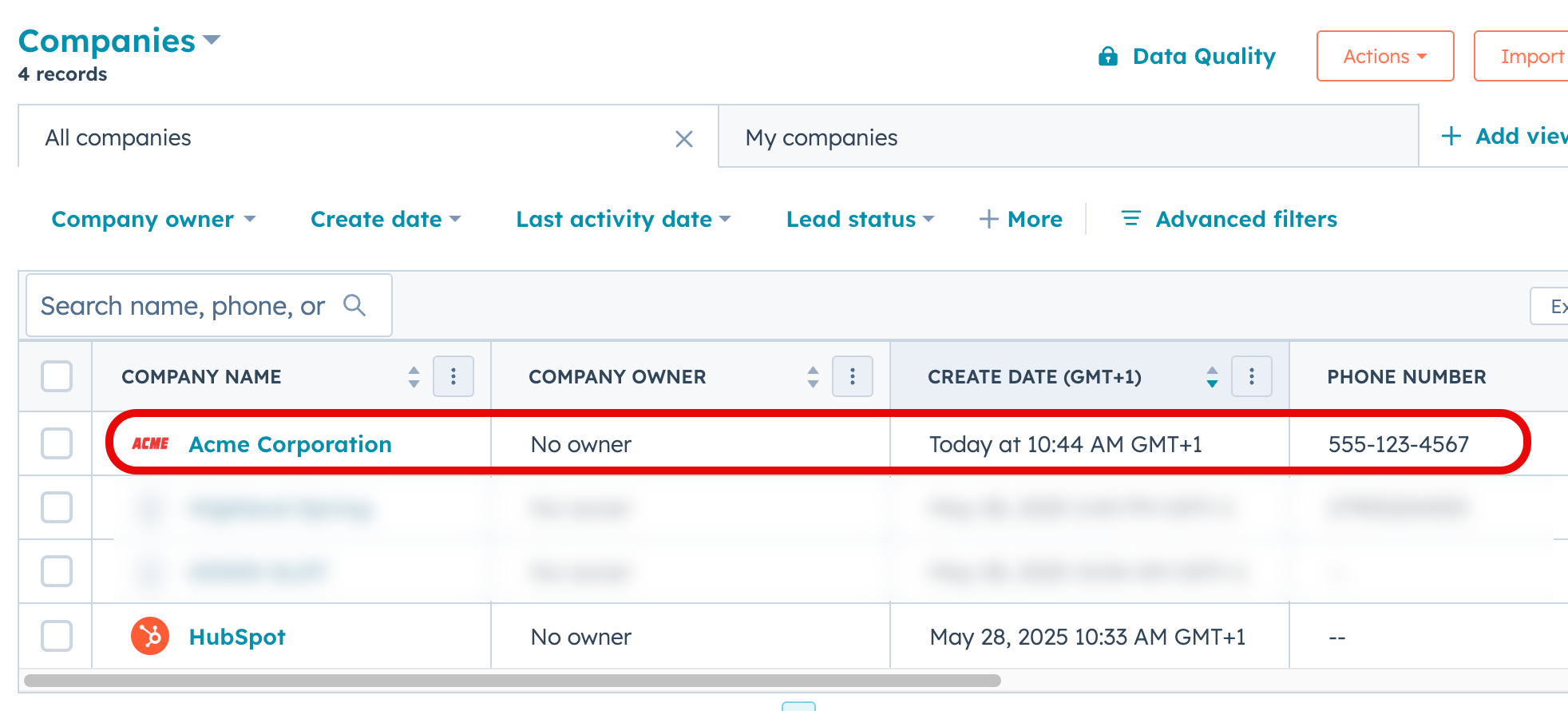The width and height of the screenshot is (1568, 711).
Task: Click the 4 records count text
Action: click(x=62, y=74)
